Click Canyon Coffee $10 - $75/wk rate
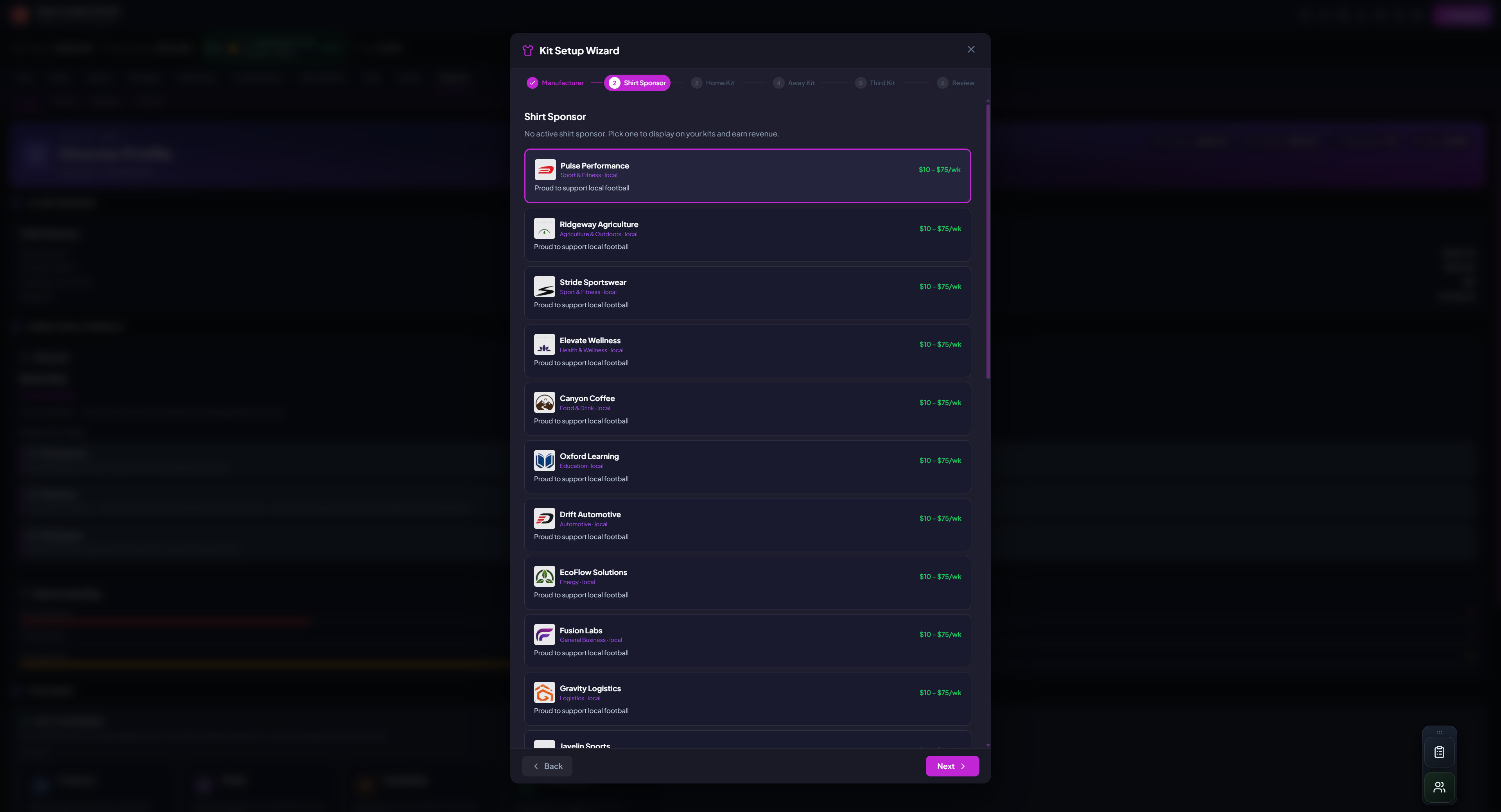 tap(940, 403)
